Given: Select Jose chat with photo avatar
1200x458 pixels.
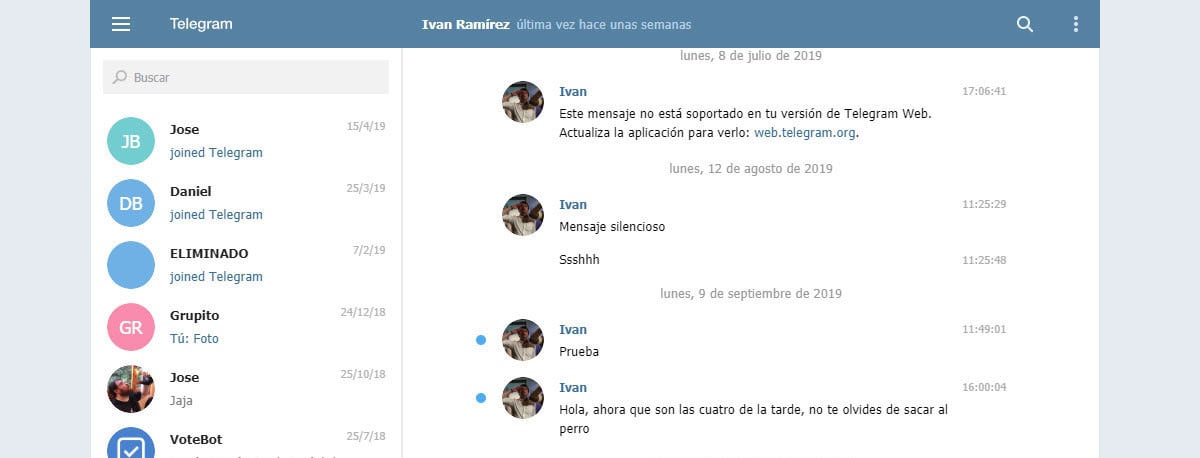Looking at the screenshot, I should pos(131,389).
